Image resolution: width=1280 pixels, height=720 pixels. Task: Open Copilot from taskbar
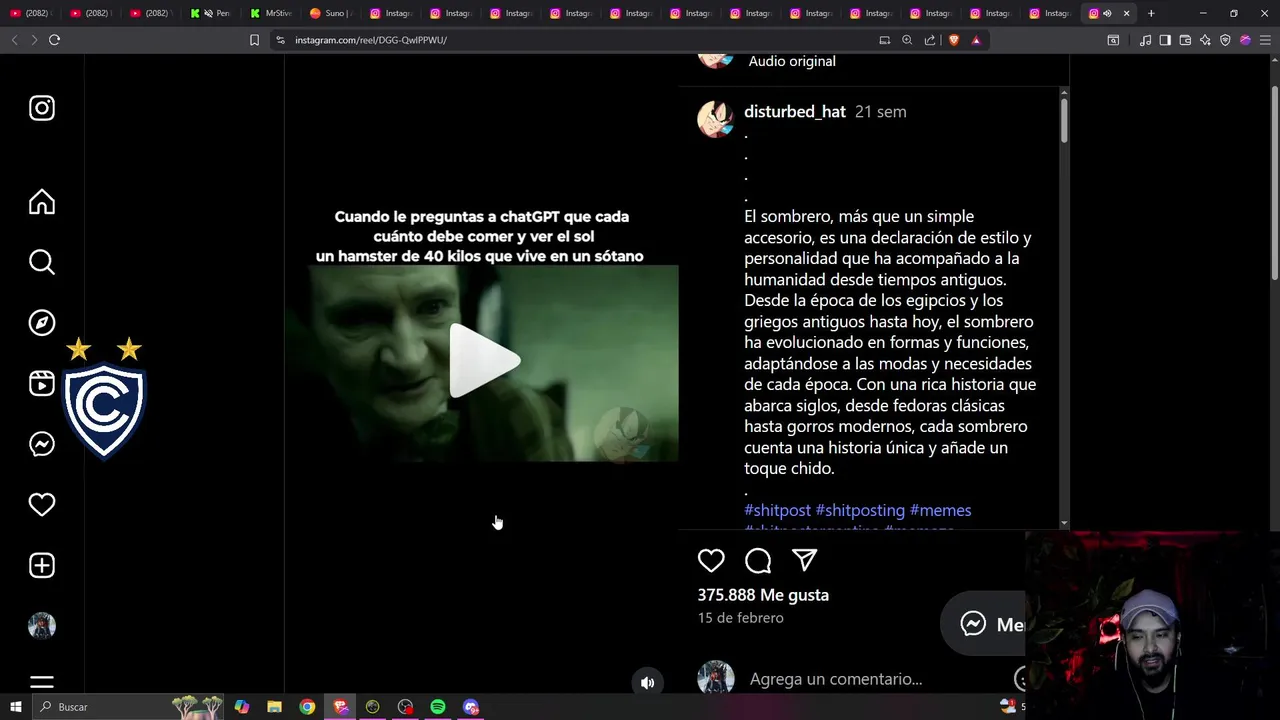241,707
